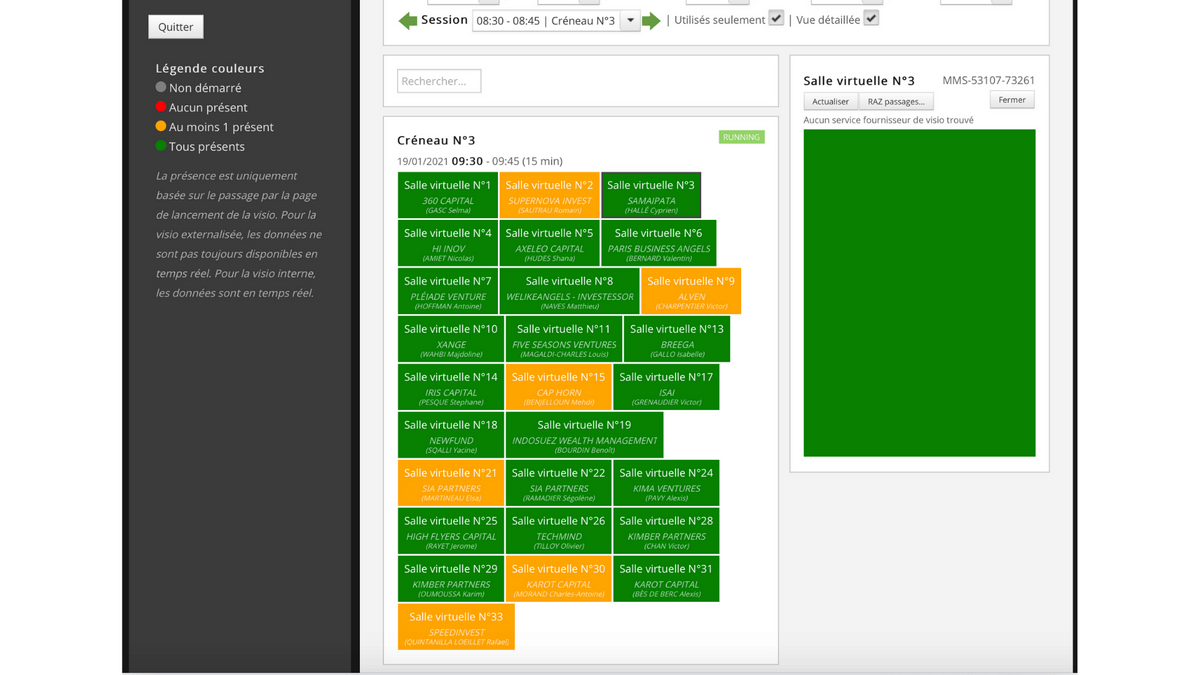Image resolution: width=1200 pixels, height=675 pixels.
Task: Click the 'RAZ passages...' button
Action: coord(896,101)
